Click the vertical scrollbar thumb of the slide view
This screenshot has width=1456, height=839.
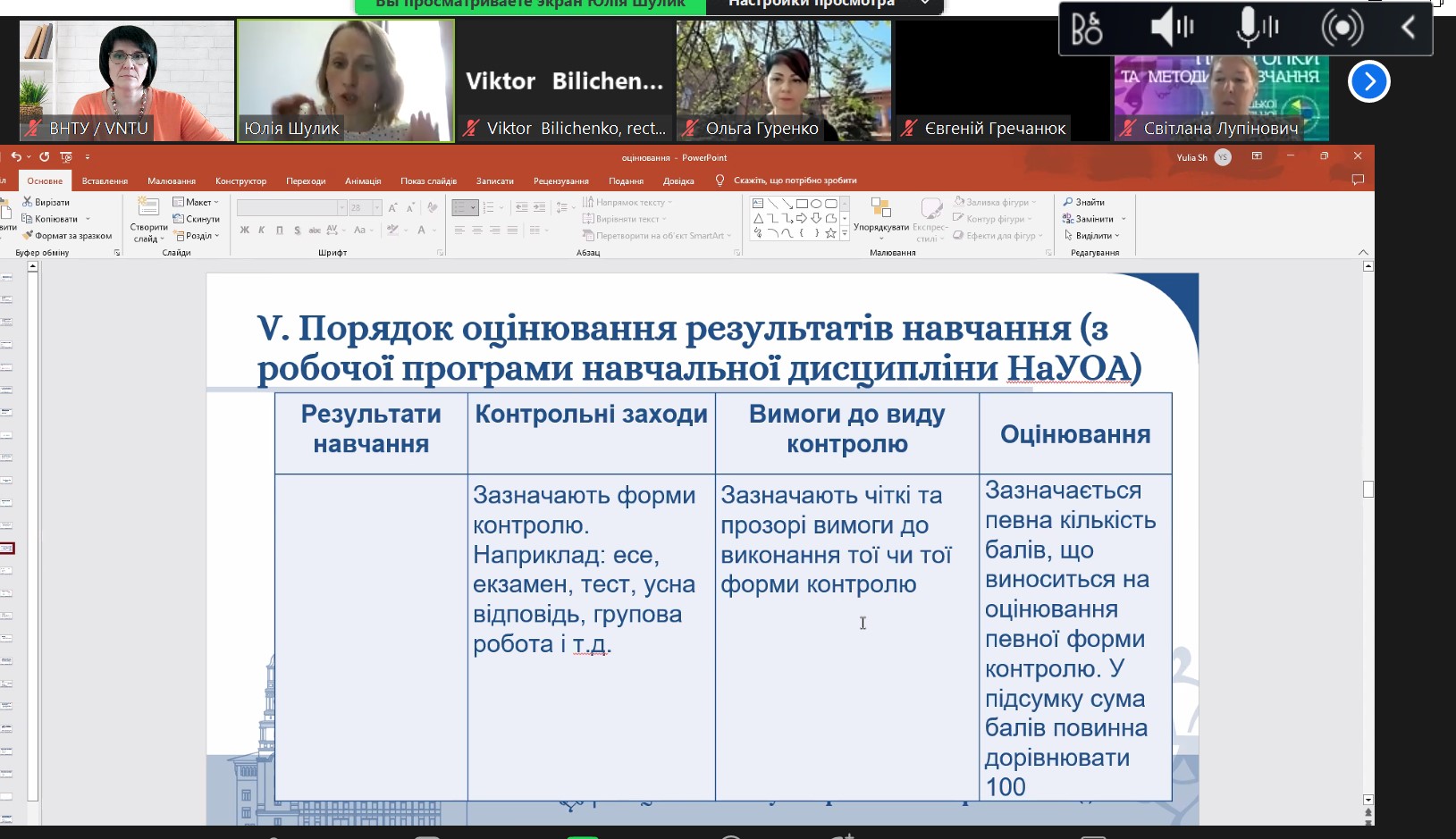click(1368, 489)
